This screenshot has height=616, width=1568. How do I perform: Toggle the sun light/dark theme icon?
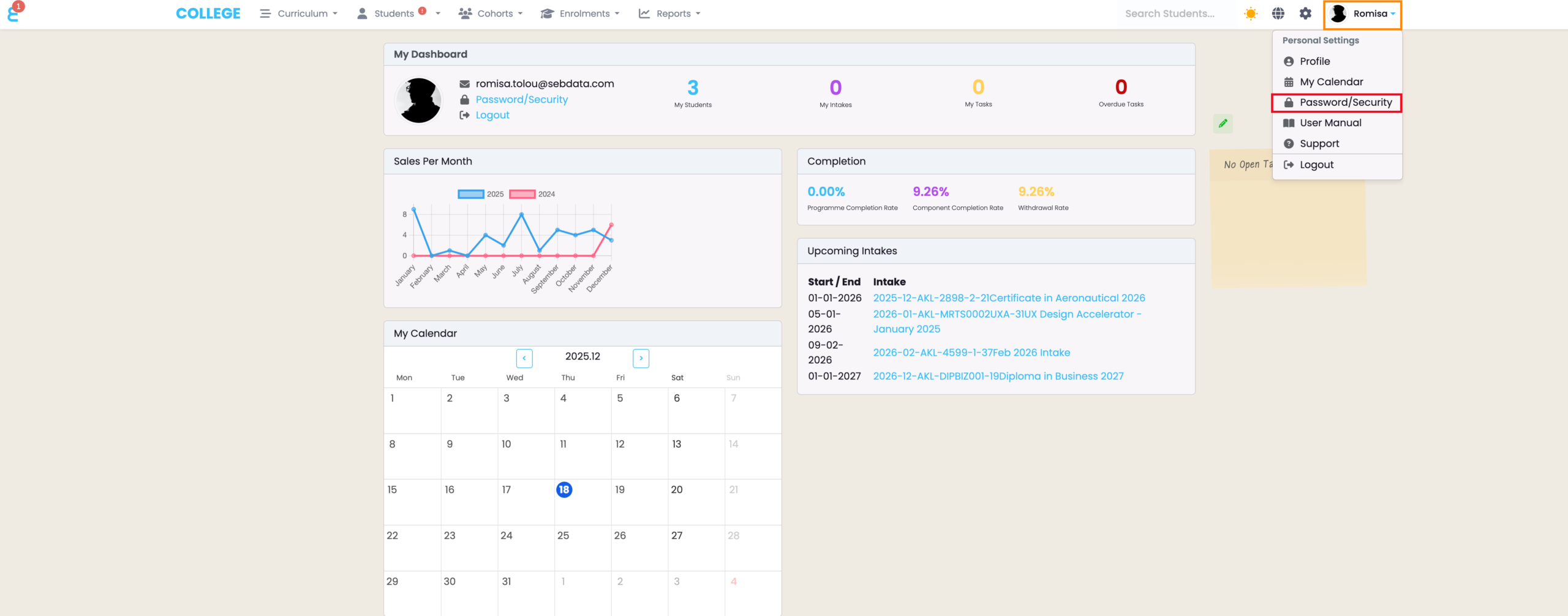[x=1251, y=13]
